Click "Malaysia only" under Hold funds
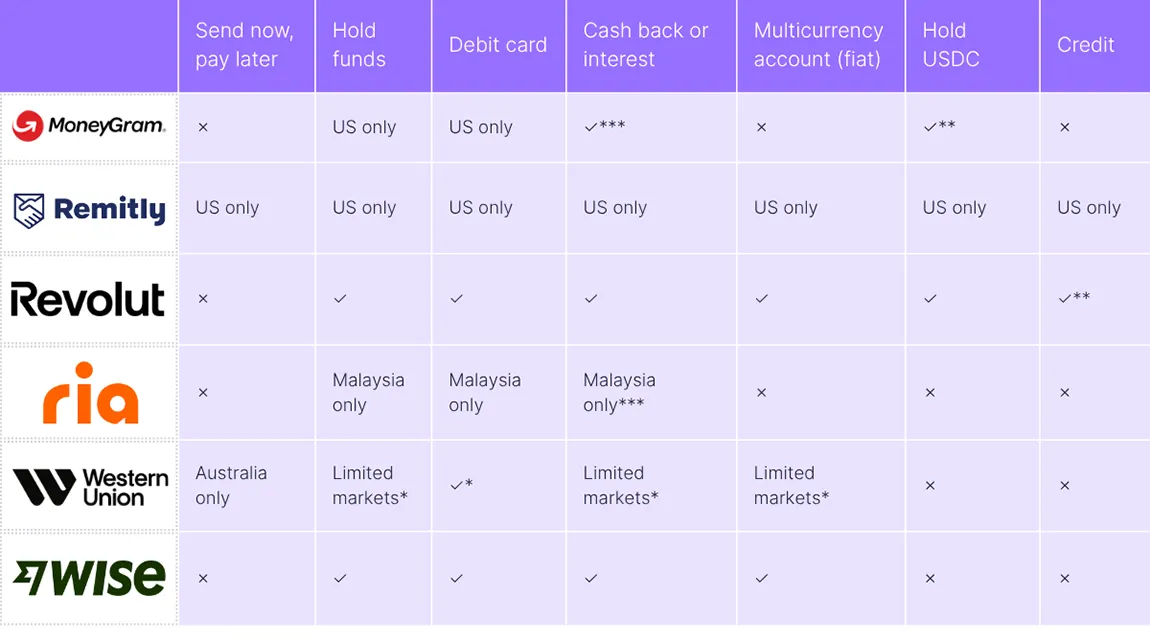This screenshot has height=641, width=1150. click(368, 392)
